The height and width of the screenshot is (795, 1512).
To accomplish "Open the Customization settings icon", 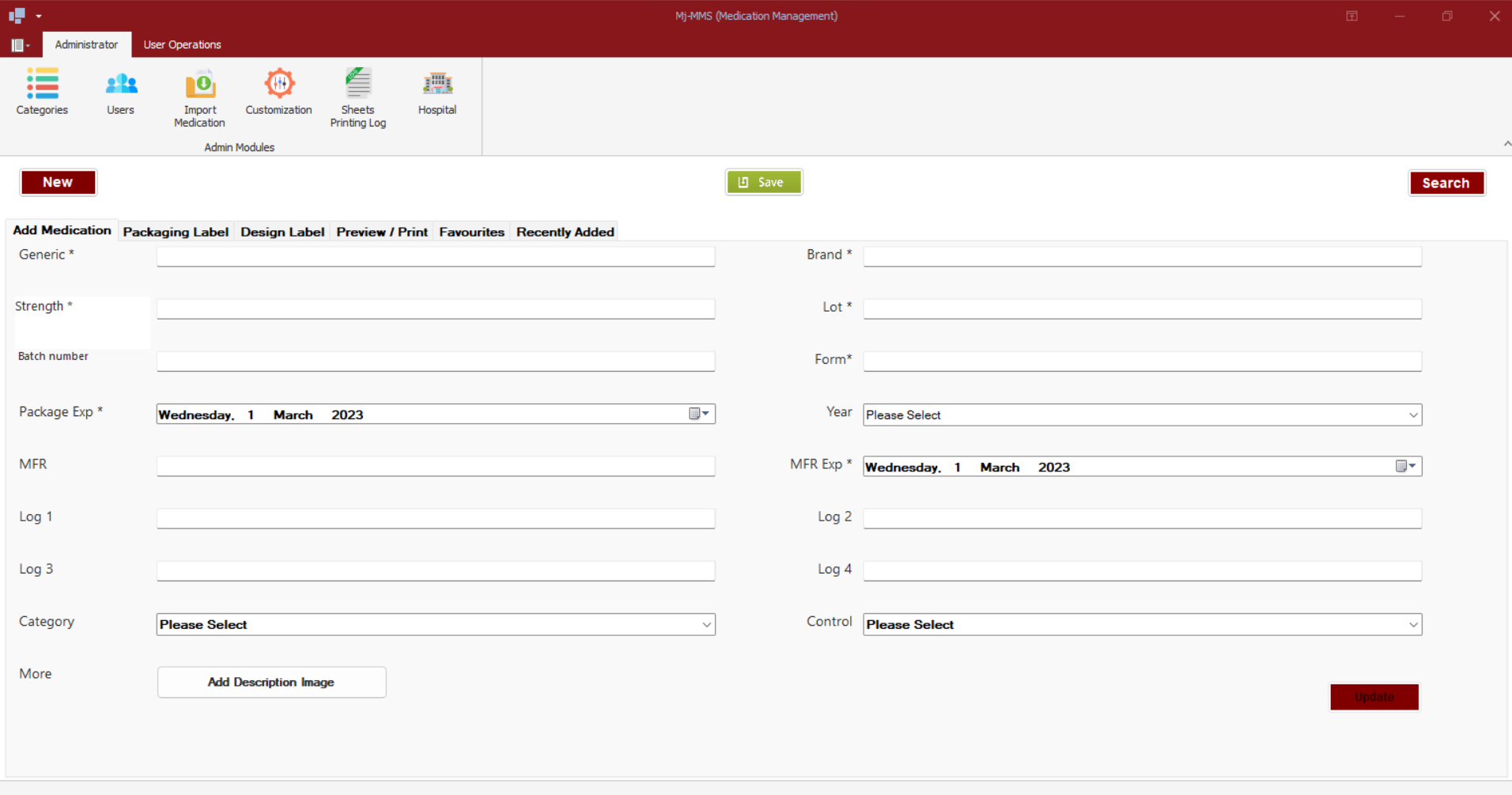I will click(278, 92).
